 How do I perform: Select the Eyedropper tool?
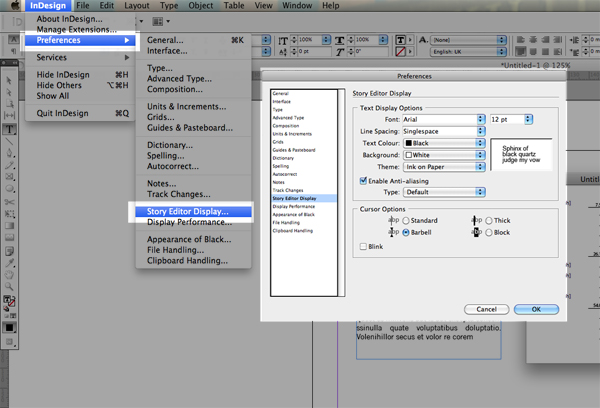(x=10, y=263)
